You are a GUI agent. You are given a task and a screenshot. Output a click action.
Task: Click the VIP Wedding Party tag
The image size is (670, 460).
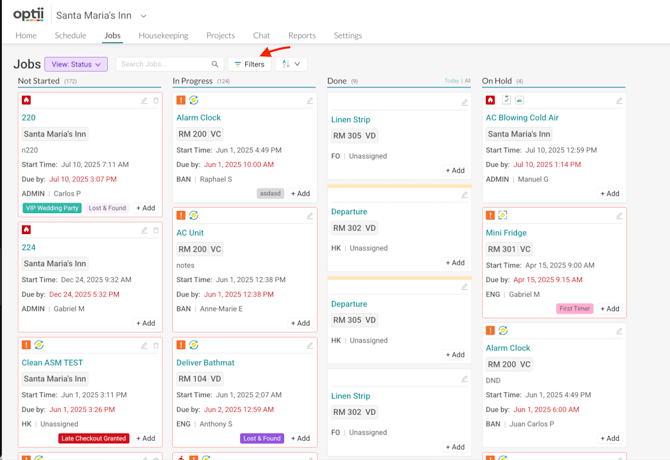[52, 208]
